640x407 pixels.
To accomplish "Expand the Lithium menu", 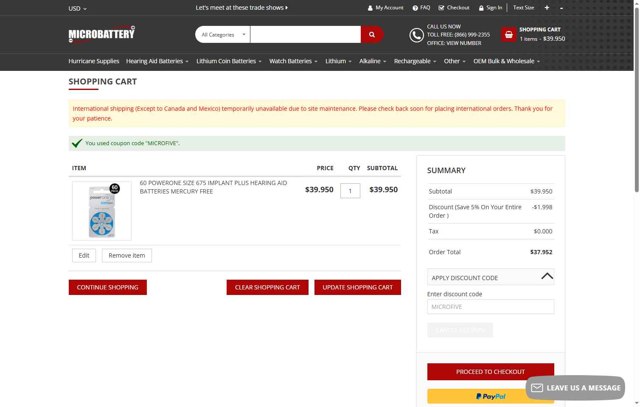I will tap(338, 61).
